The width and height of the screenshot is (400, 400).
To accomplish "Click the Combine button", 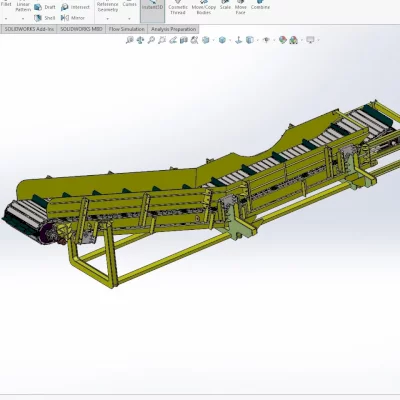I will point(260,7).
